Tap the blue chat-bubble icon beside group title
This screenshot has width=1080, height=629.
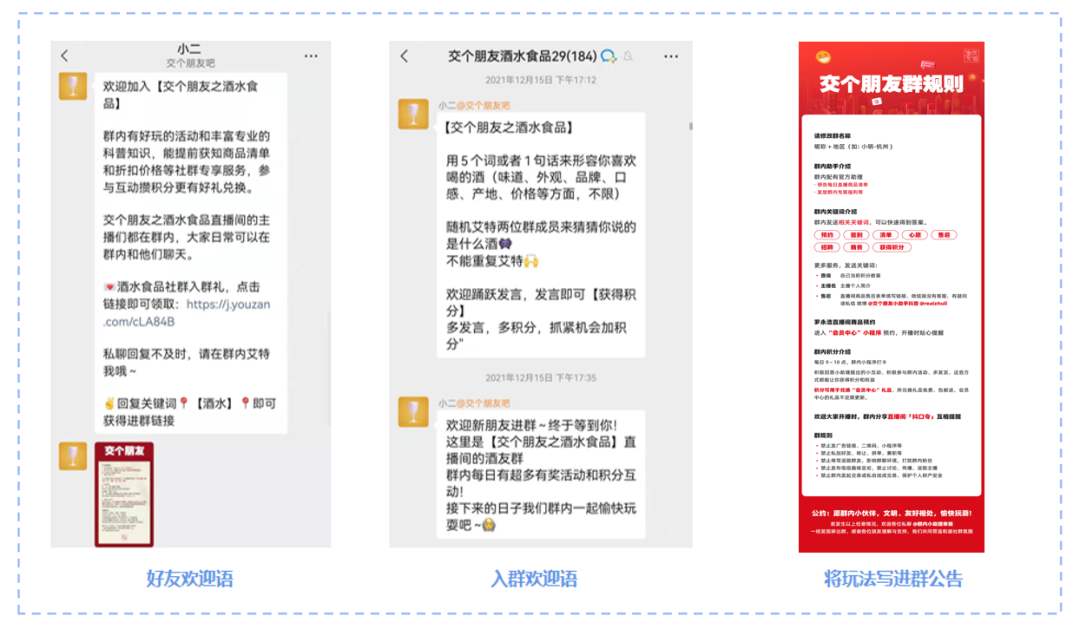pos(608,55)
